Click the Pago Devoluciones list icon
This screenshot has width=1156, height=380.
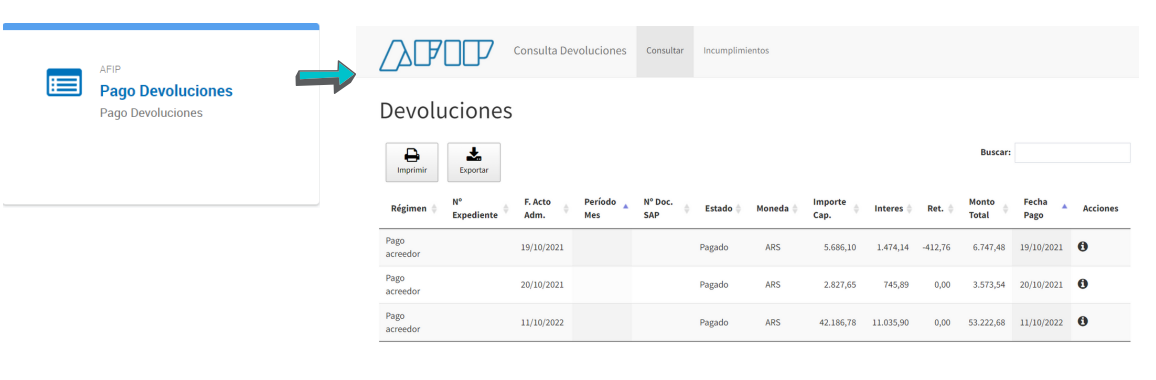click(x=64, y=82)
